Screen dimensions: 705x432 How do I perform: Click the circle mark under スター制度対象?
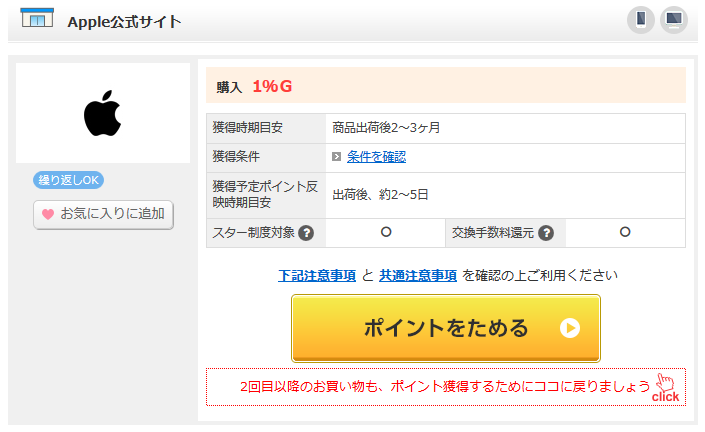(385, 232)
